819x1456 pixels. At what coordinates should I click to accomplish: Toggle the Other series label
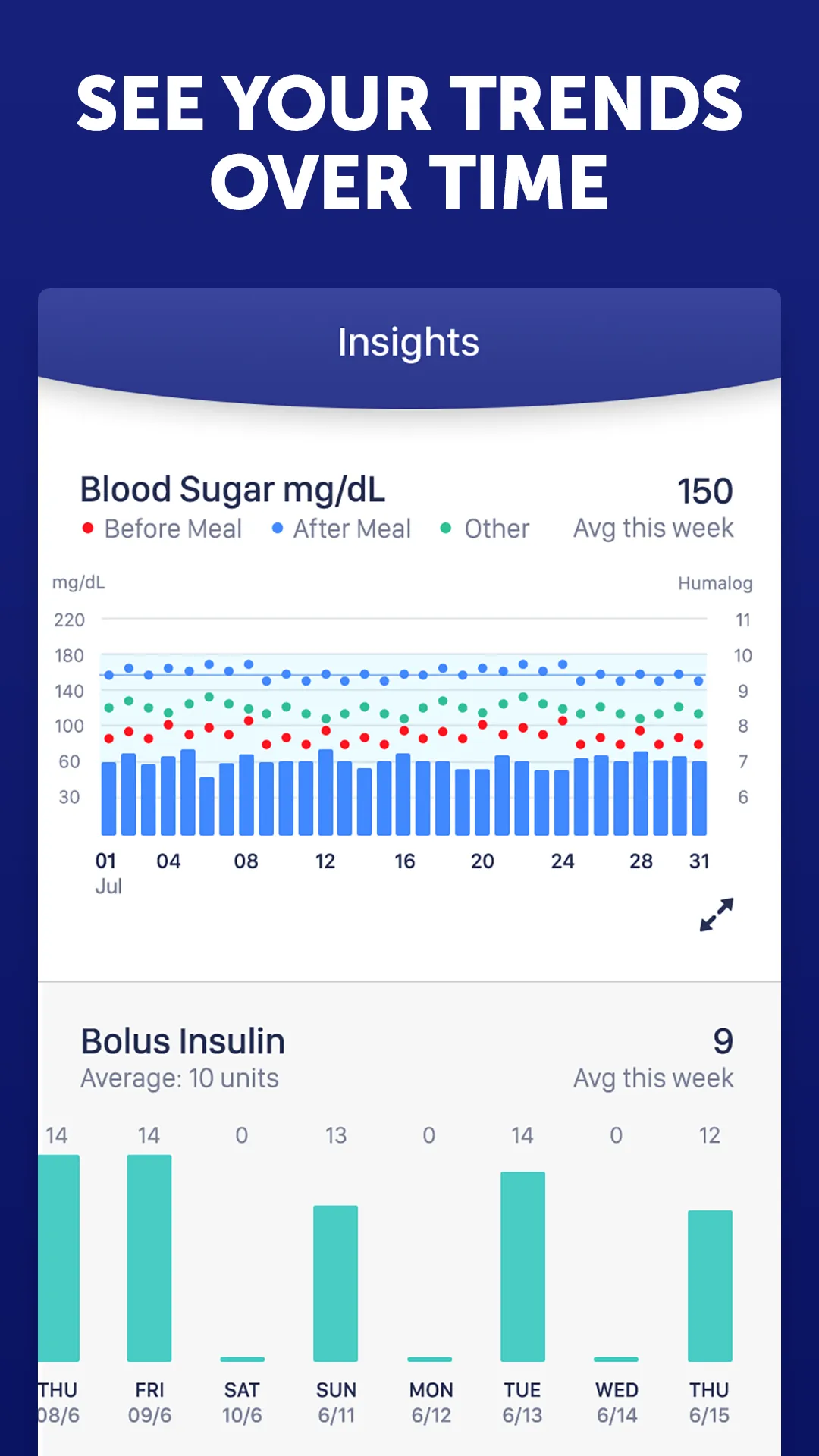coord(497,529)
